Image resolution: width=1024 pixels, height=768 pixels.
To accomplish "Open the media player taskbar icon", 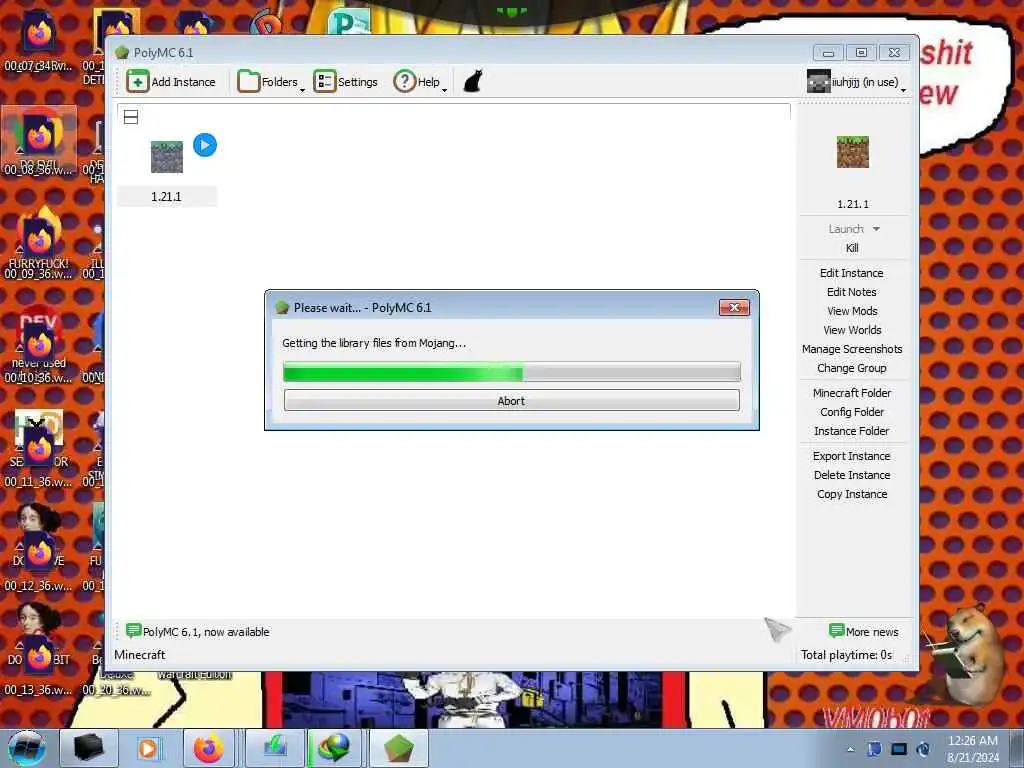I will tap(148, 748).
